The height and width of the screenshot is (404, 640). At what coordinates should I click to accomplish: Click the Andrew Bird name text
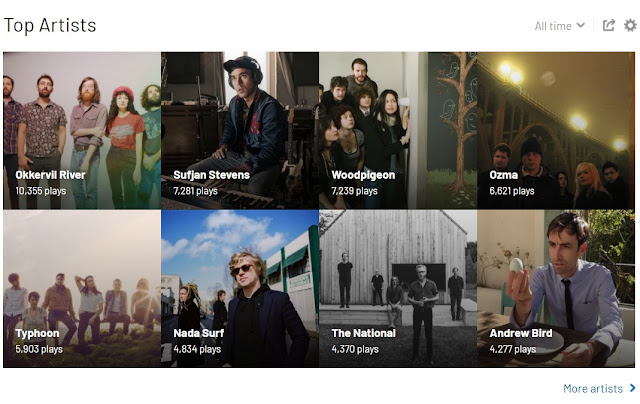(x=521, y=333)
